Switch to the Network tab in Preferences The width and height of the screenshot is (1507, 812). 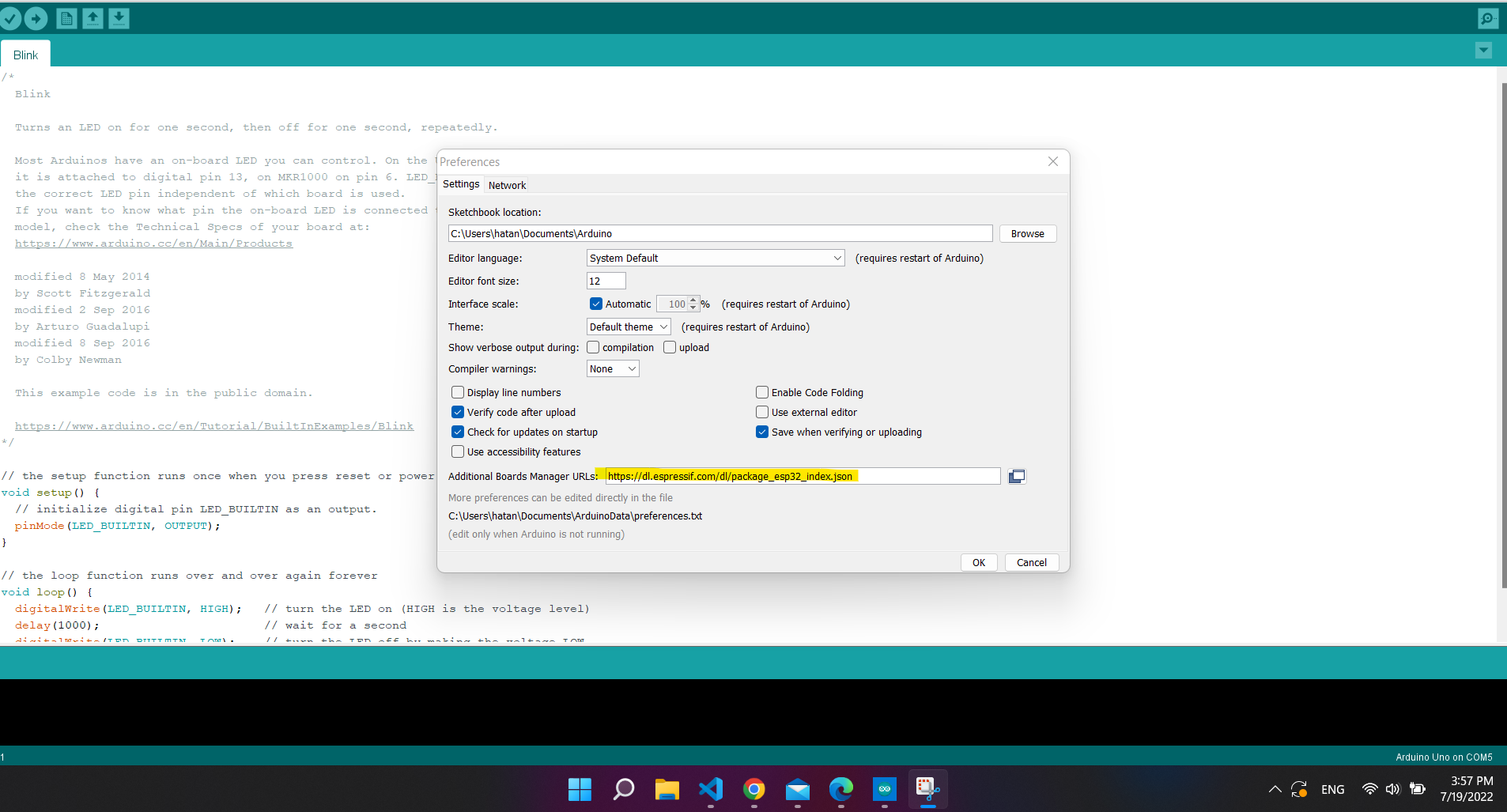(507, 185)
